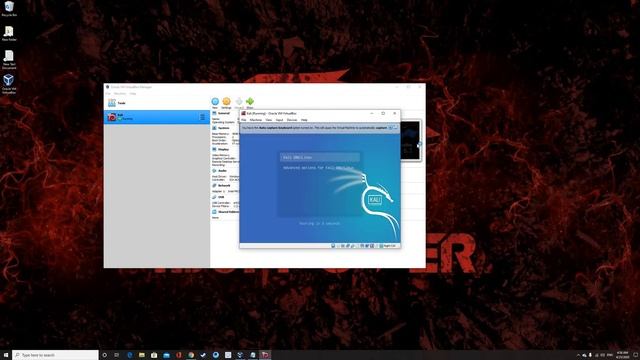Select the Oracle VM VirtualBox desktop shortcut
Viewport: 640px width, 360px height.
(x=9, y=84)
